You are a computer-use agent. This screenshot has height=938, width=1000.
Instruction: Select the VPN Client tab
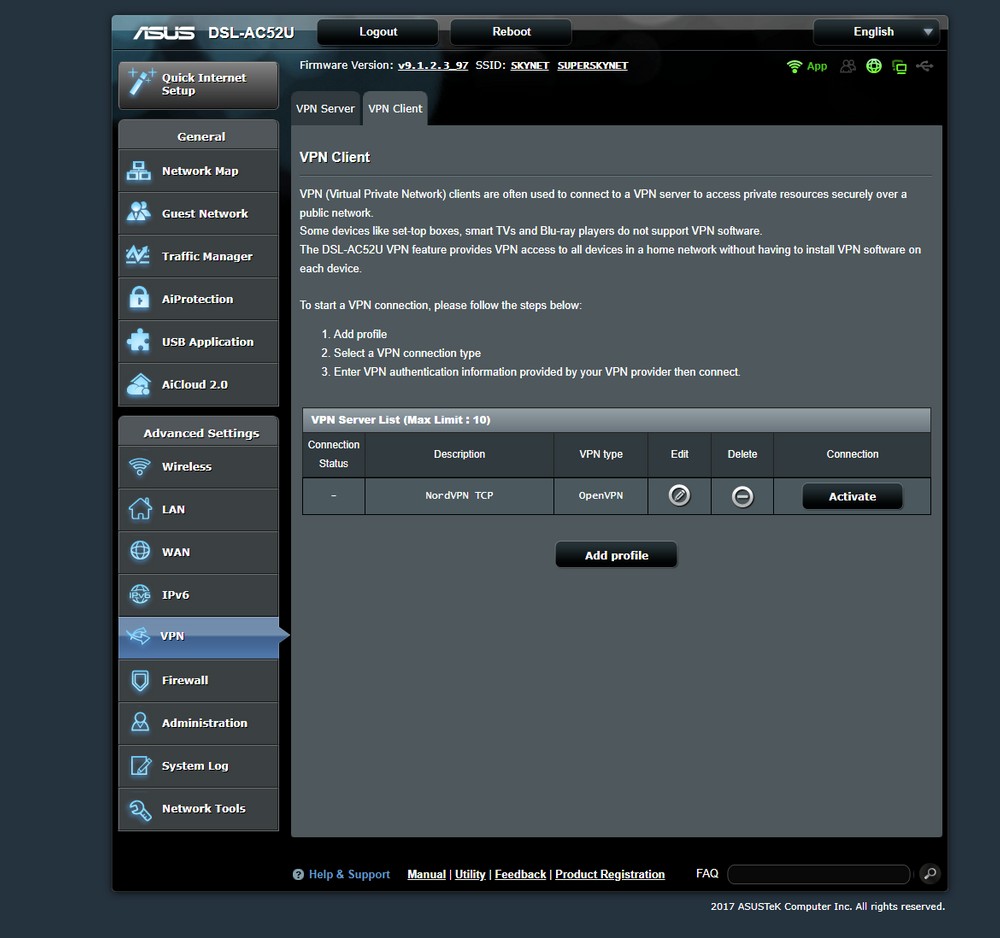click(395, 108)
